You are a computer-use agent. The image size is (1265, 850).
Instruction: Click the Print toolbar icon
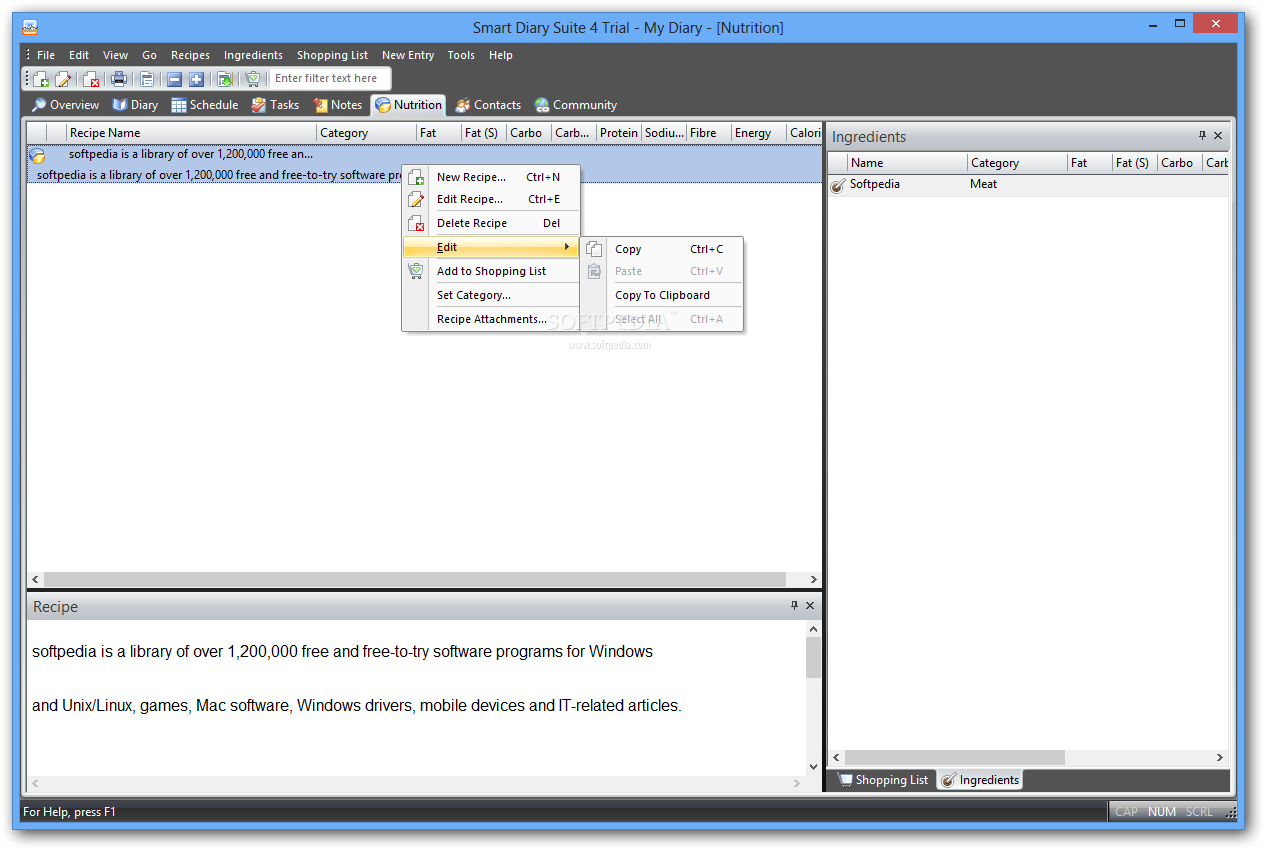click(119, 79)
